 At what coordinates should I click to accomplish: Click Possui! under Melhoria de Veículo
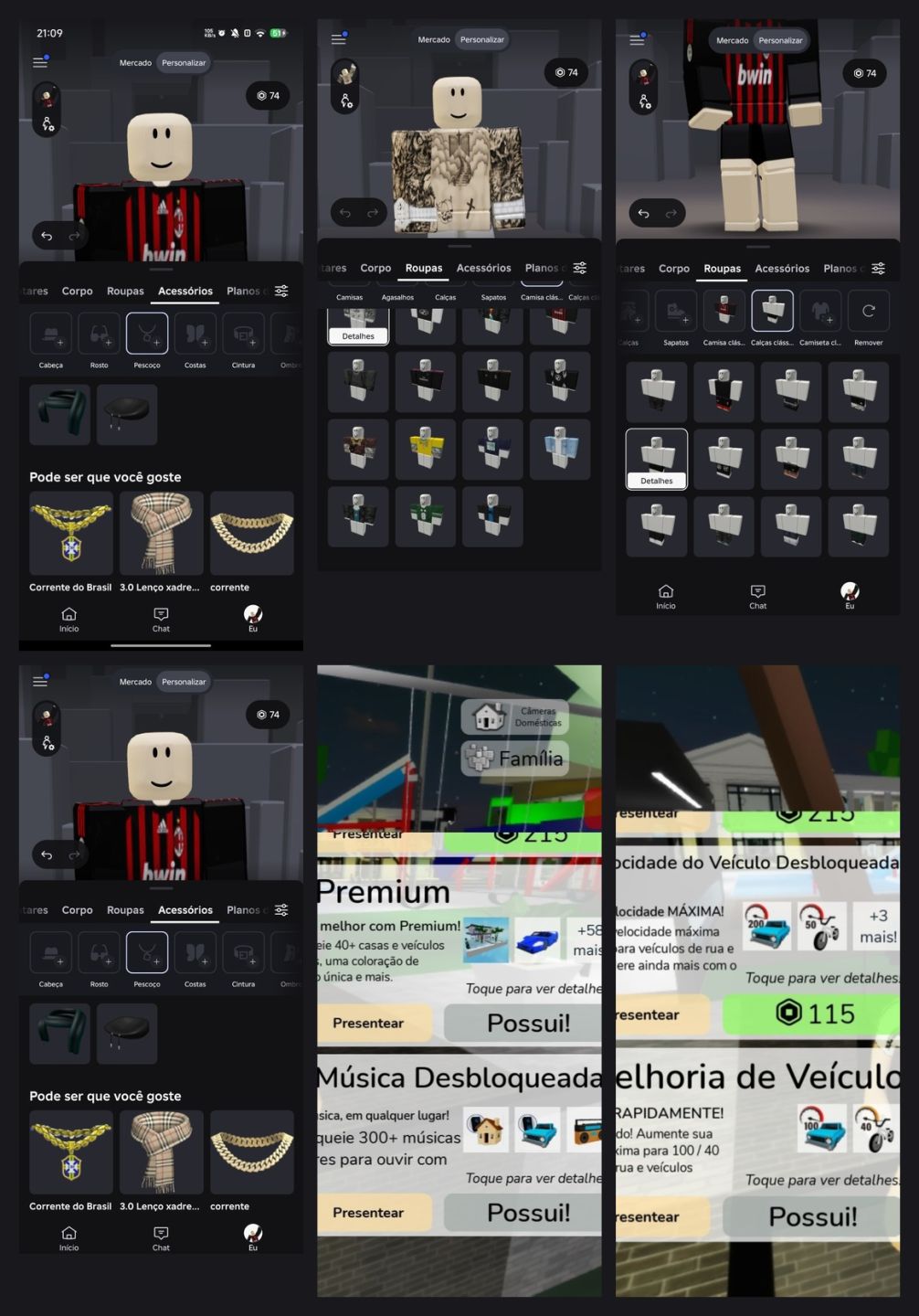click(x=811, y=1216)
